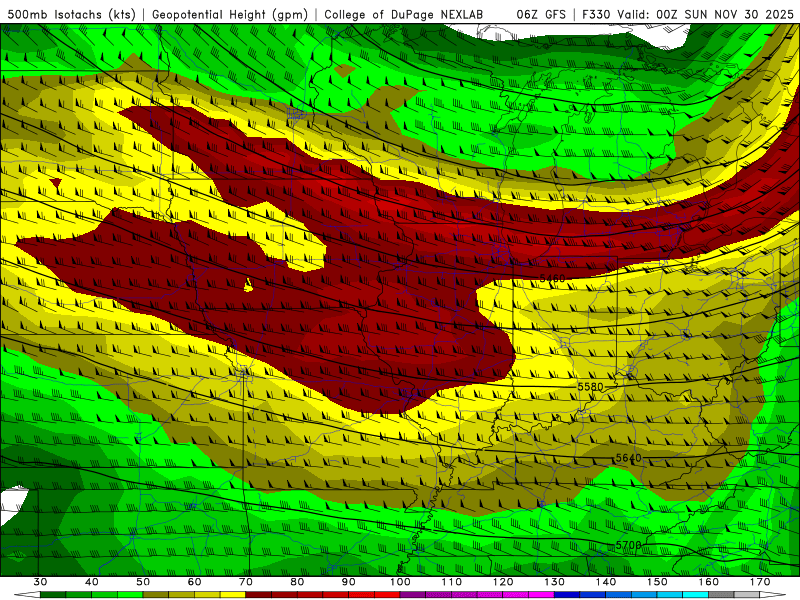Pick the bright yellow swatch left of 70

coord(233,595)
